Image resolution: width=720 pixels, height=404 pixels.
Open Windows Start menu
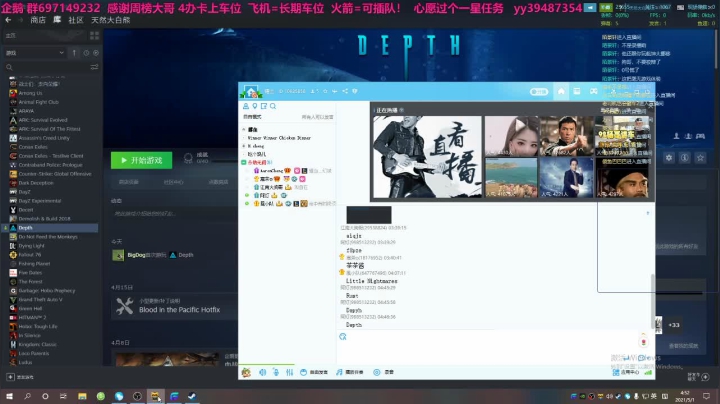tap(9, 396)
